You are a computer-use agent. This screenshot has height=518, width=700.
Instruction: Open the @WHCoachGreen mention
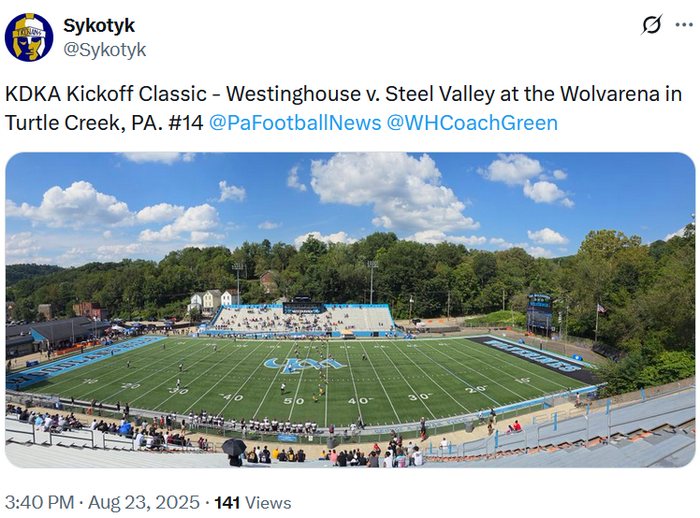tap(472, 123)
